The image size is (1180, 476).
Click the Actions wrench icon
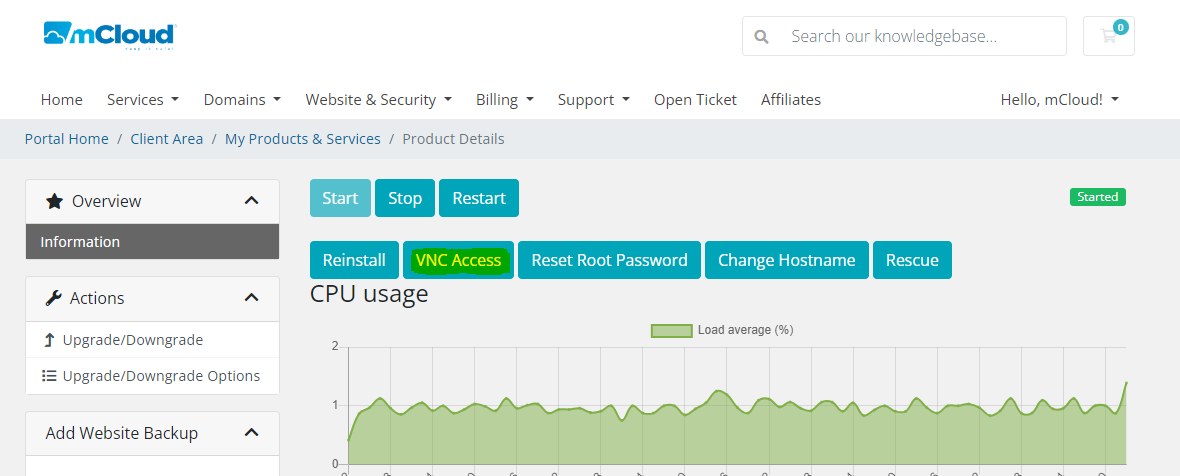[54, 298]
